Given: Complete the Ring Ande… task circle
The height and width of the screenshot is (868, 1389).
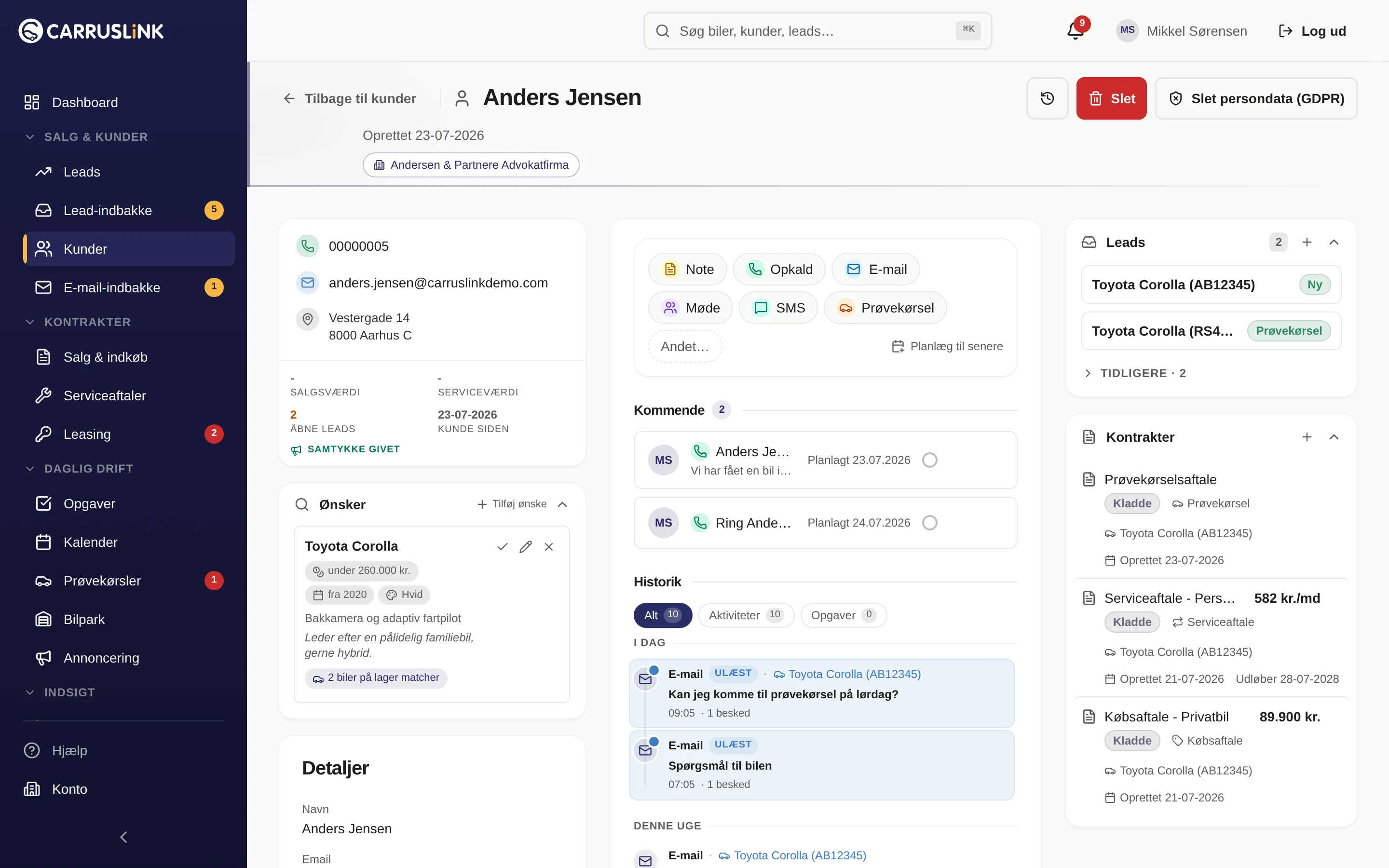Looking at the screenshot, I should click(x=930, y=522).
